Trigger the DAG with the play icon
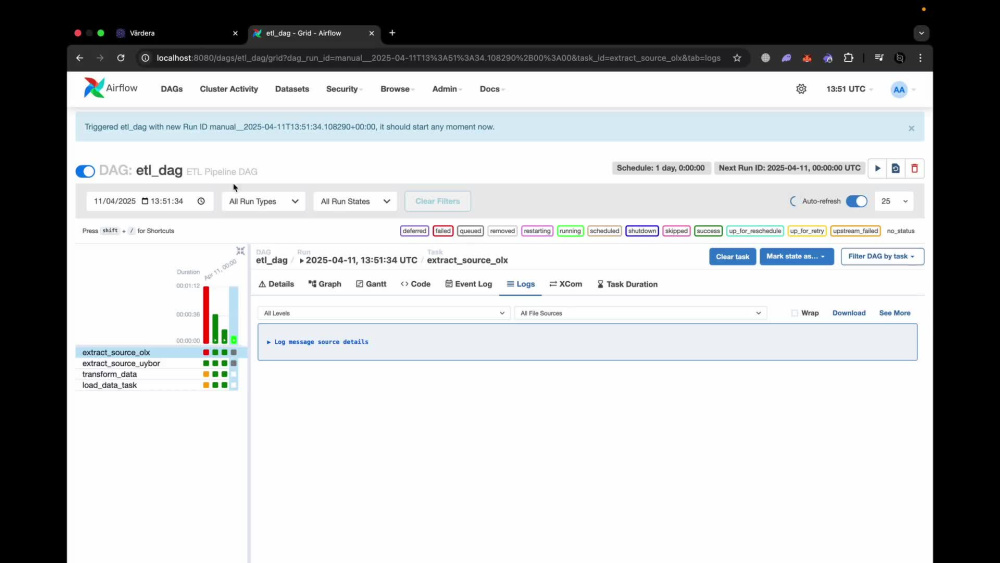Image resolution: width=1000 pixels, height=563 pixels. [x=878, y=168]
